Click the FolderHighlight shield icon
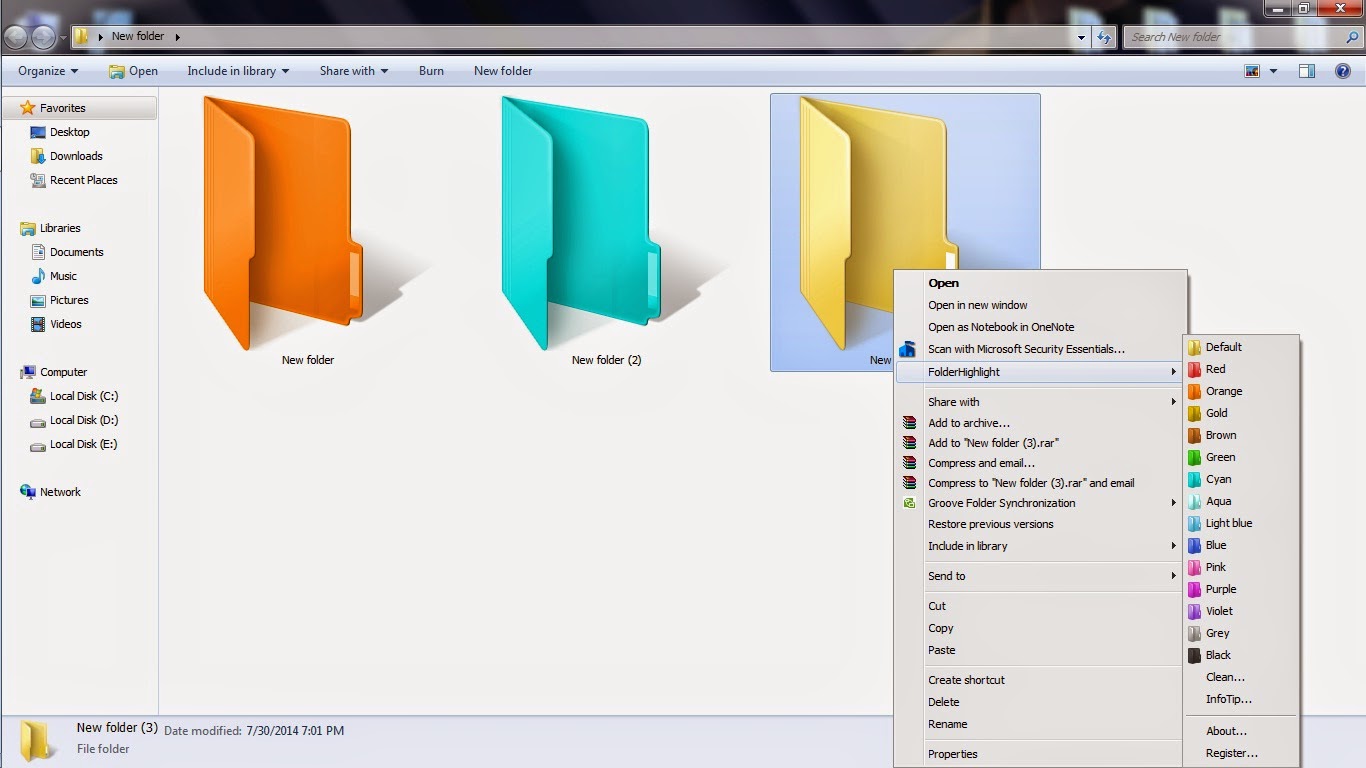 pos(910,371)
